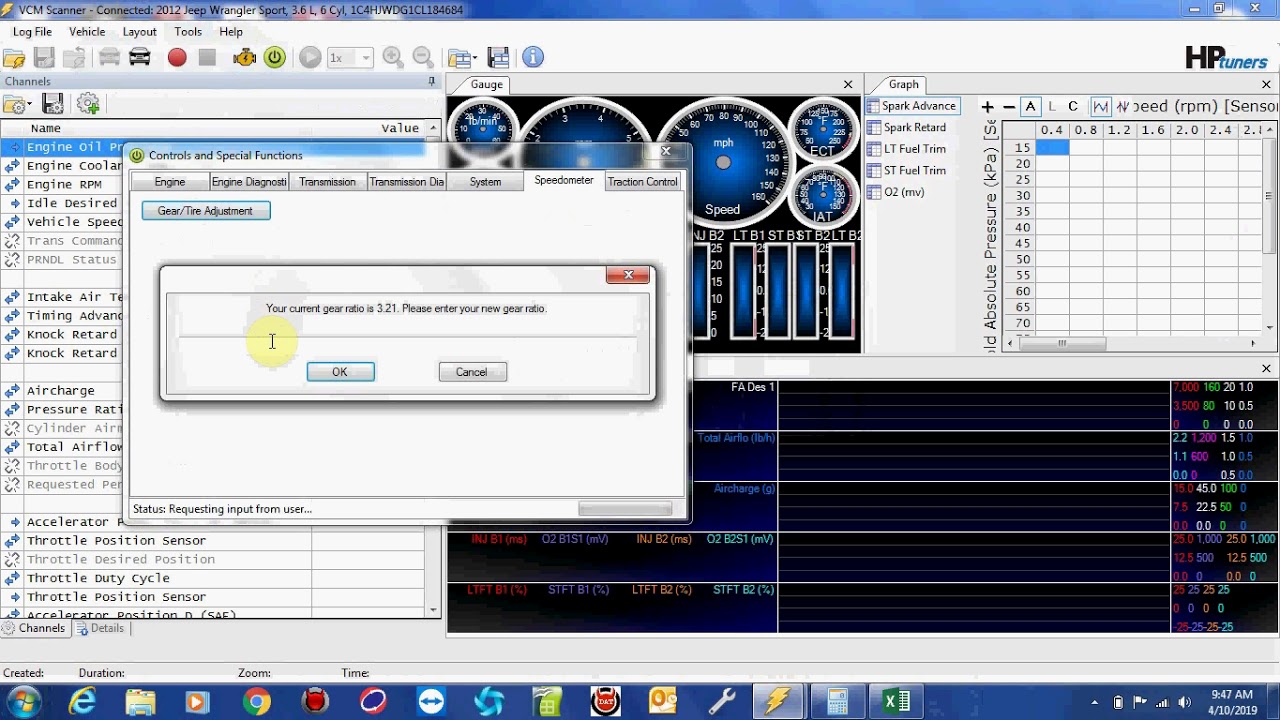This screenshot has width=1280, height=720.
Task: Click the plus icon in Graph toolbar
Action: (x=987, y=106)
